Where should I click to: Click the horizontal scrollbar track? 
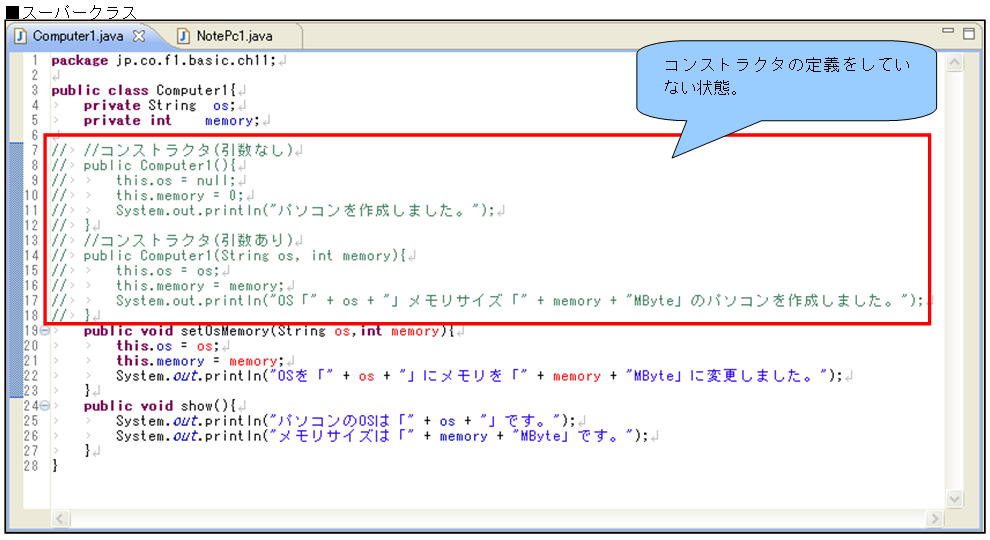tap(500, 519)
